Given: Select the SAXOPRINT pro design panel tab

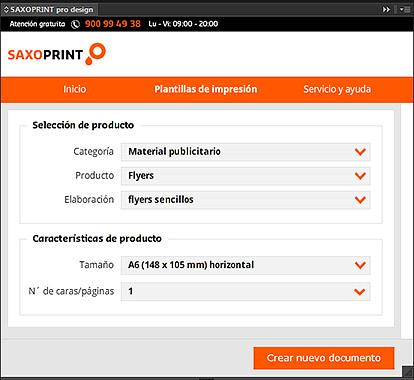Looking at the screenshot, I should (x=49, y=10).
